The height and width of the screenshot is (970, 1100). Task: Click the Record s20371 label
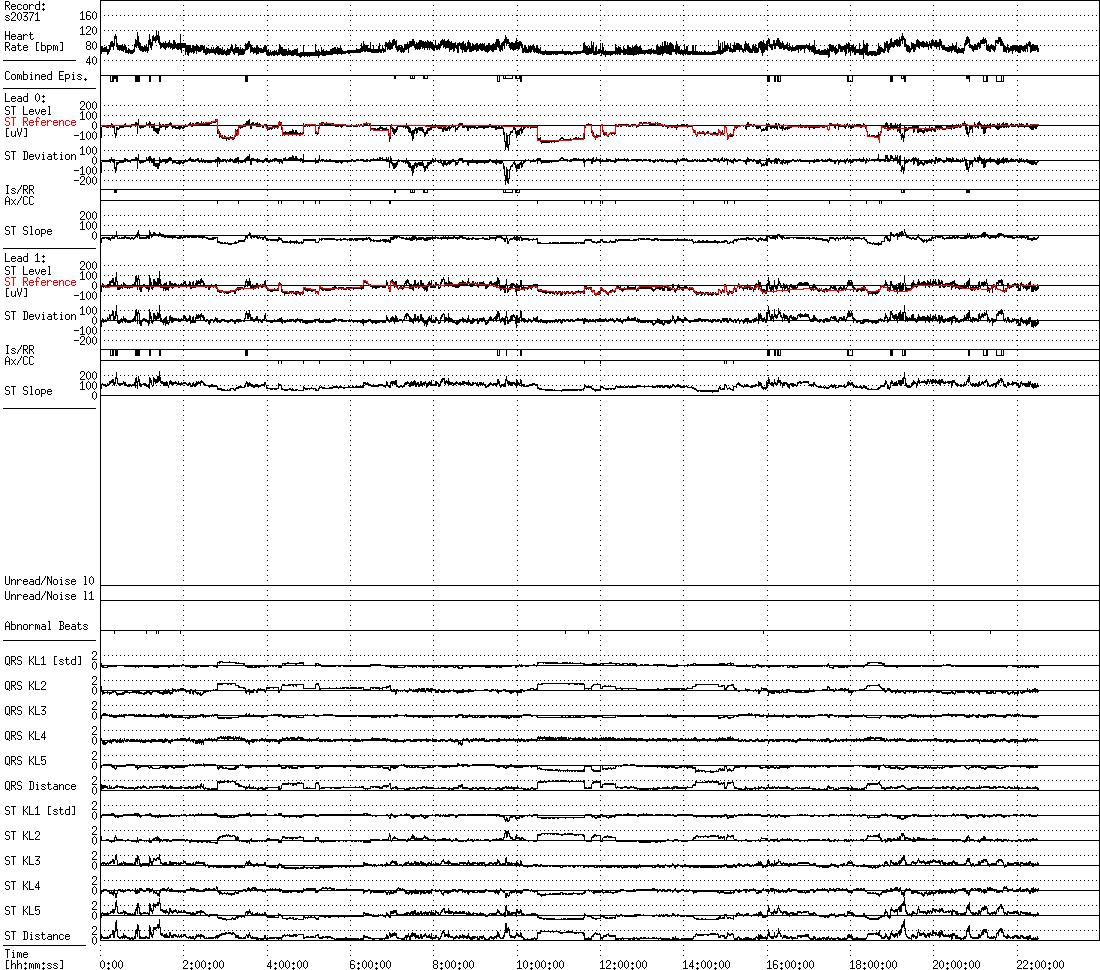point(25,11)
